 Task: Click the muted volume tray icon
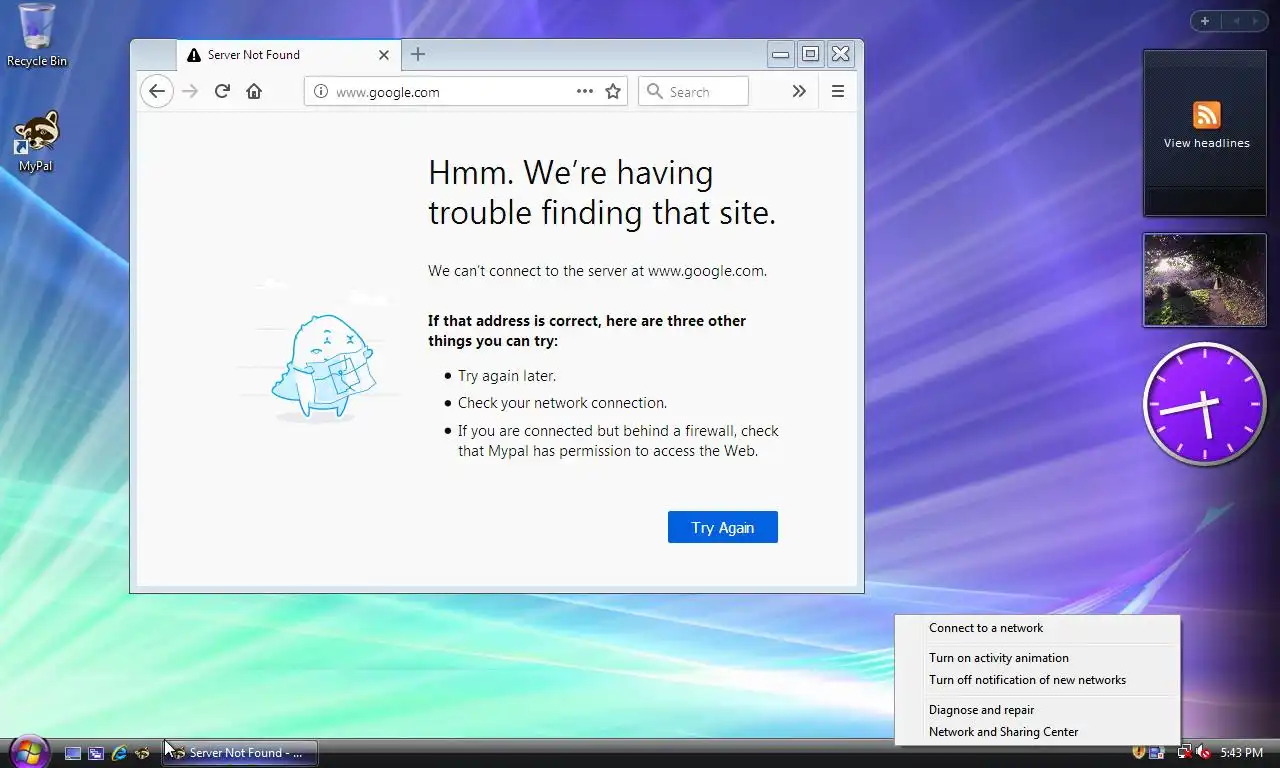pyautogui.click(x=1204, y=752)
